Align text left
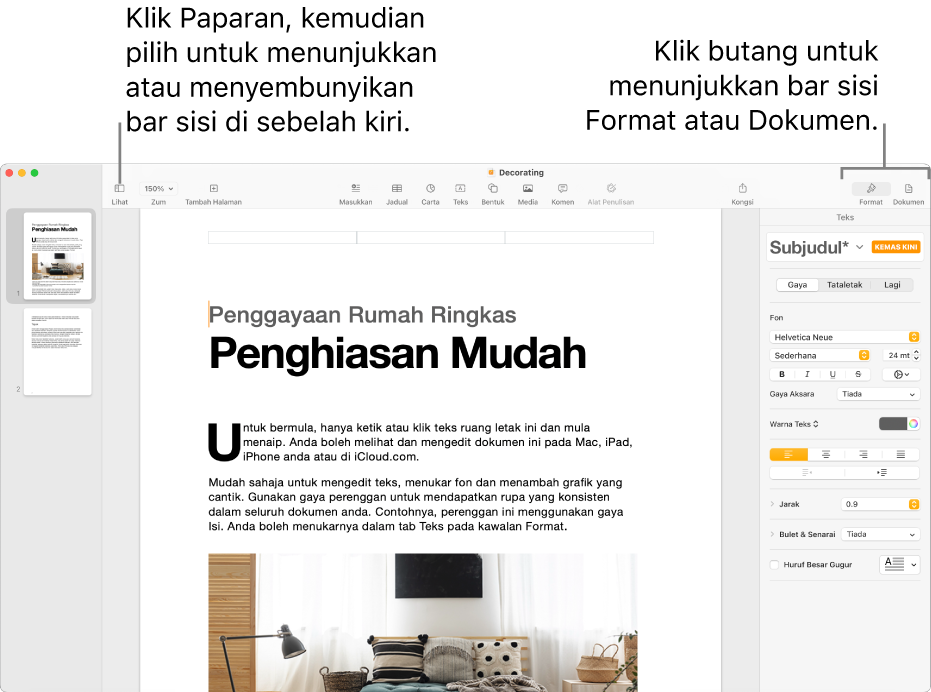 click(x=788, y=454)
